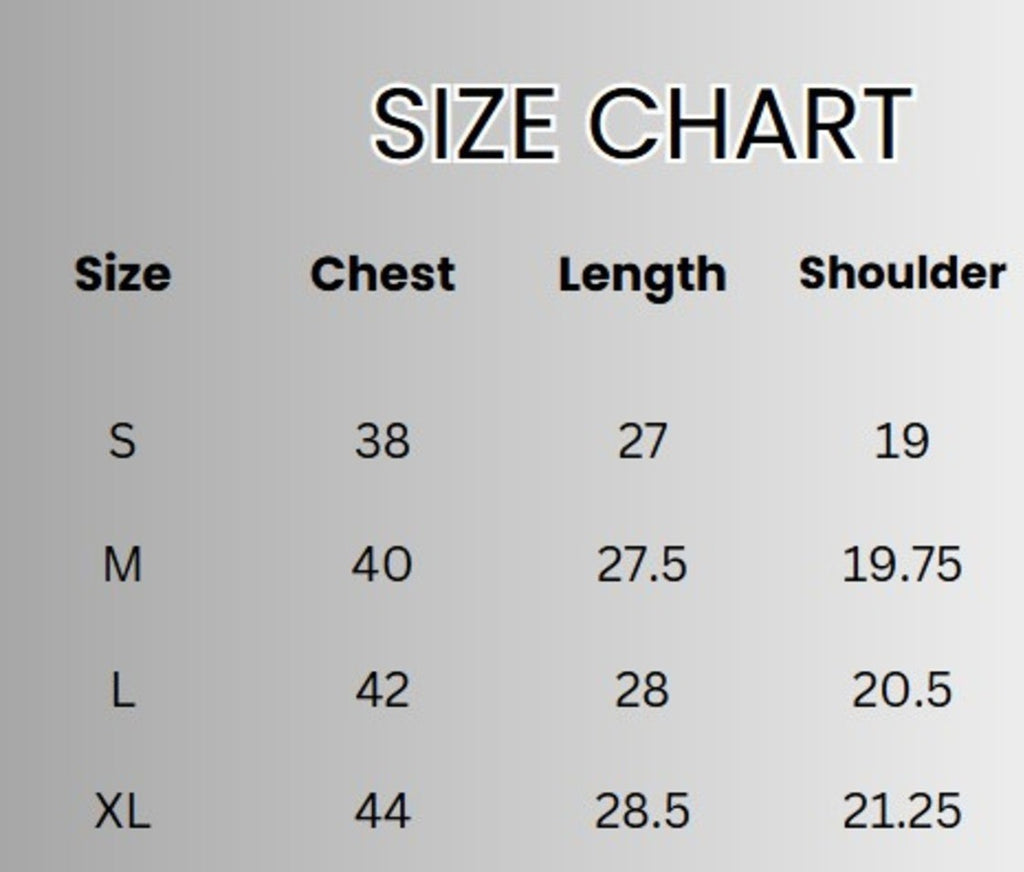Click the Shoulder column header
The height and width of the screenshot is (872, 1024).
pos(902,272)
